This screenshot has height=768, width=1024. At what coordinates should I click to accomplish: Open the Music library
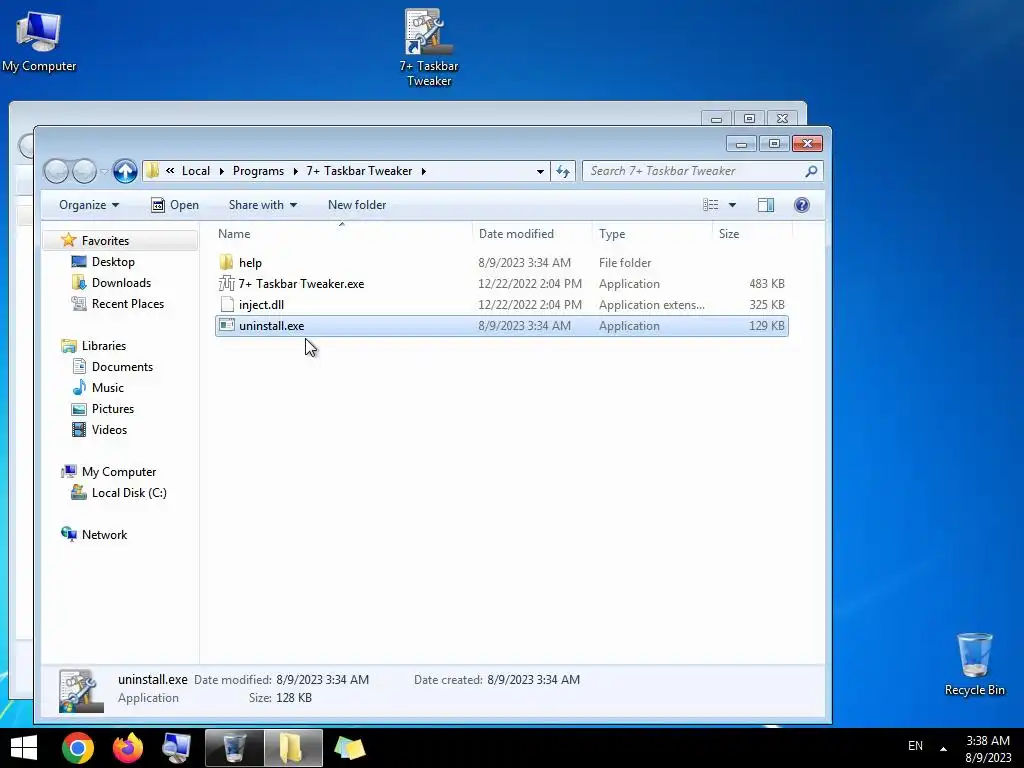pos(108,388)
